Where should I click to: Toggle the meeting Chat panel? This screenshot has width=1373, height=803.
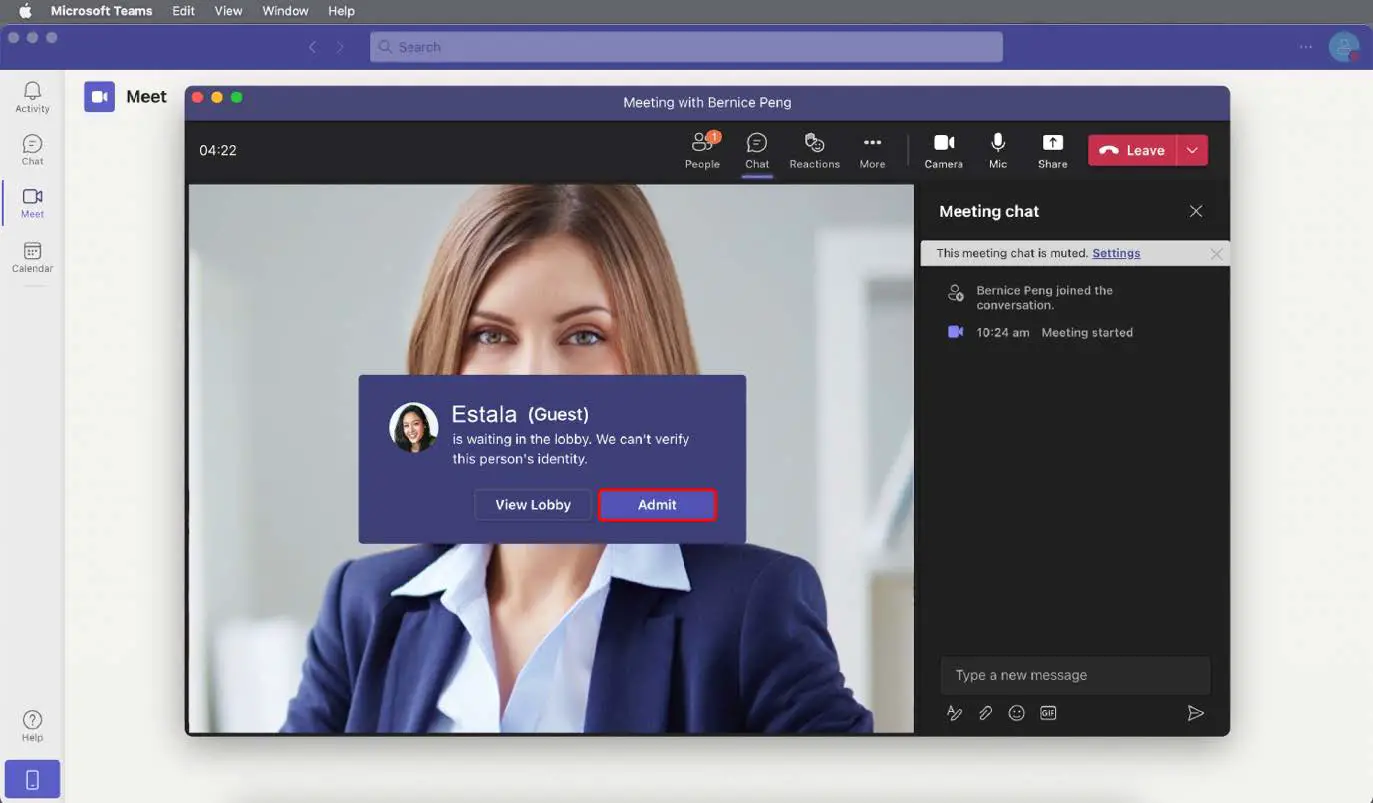[757, 150]
